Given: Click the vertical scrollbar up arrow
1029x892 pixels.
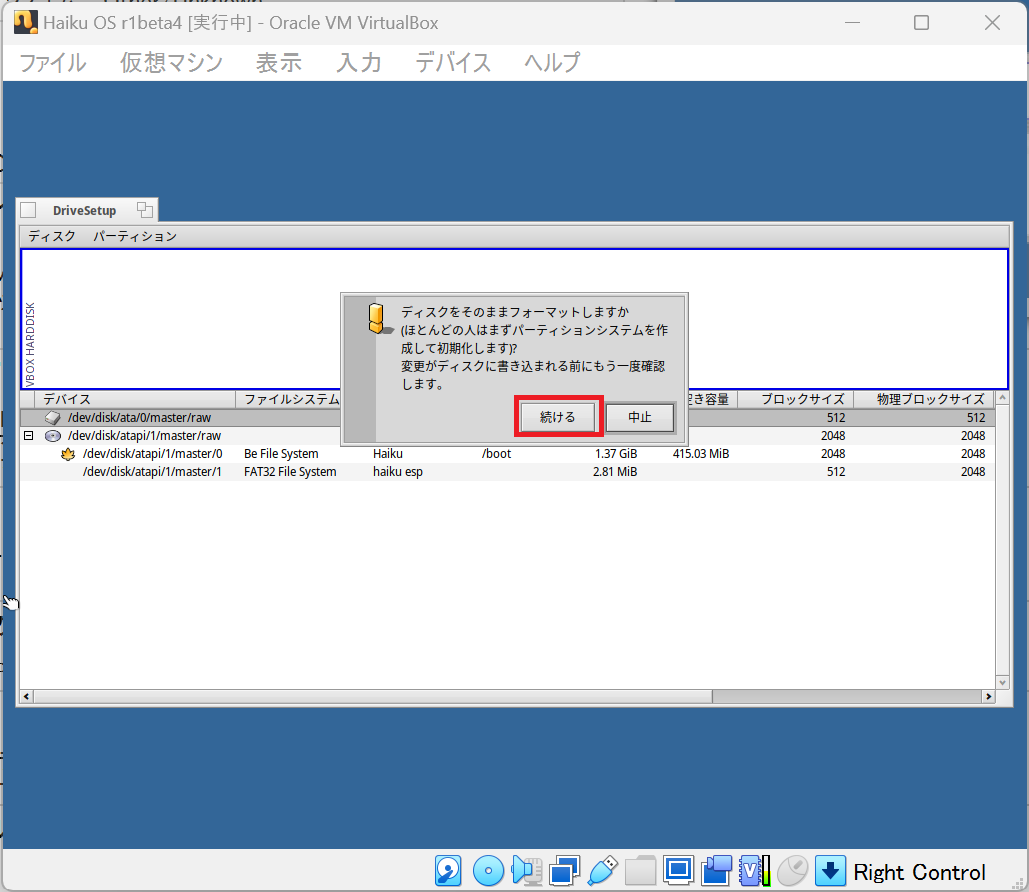Looking at the screenshot, I should (x=1002, y=398).
